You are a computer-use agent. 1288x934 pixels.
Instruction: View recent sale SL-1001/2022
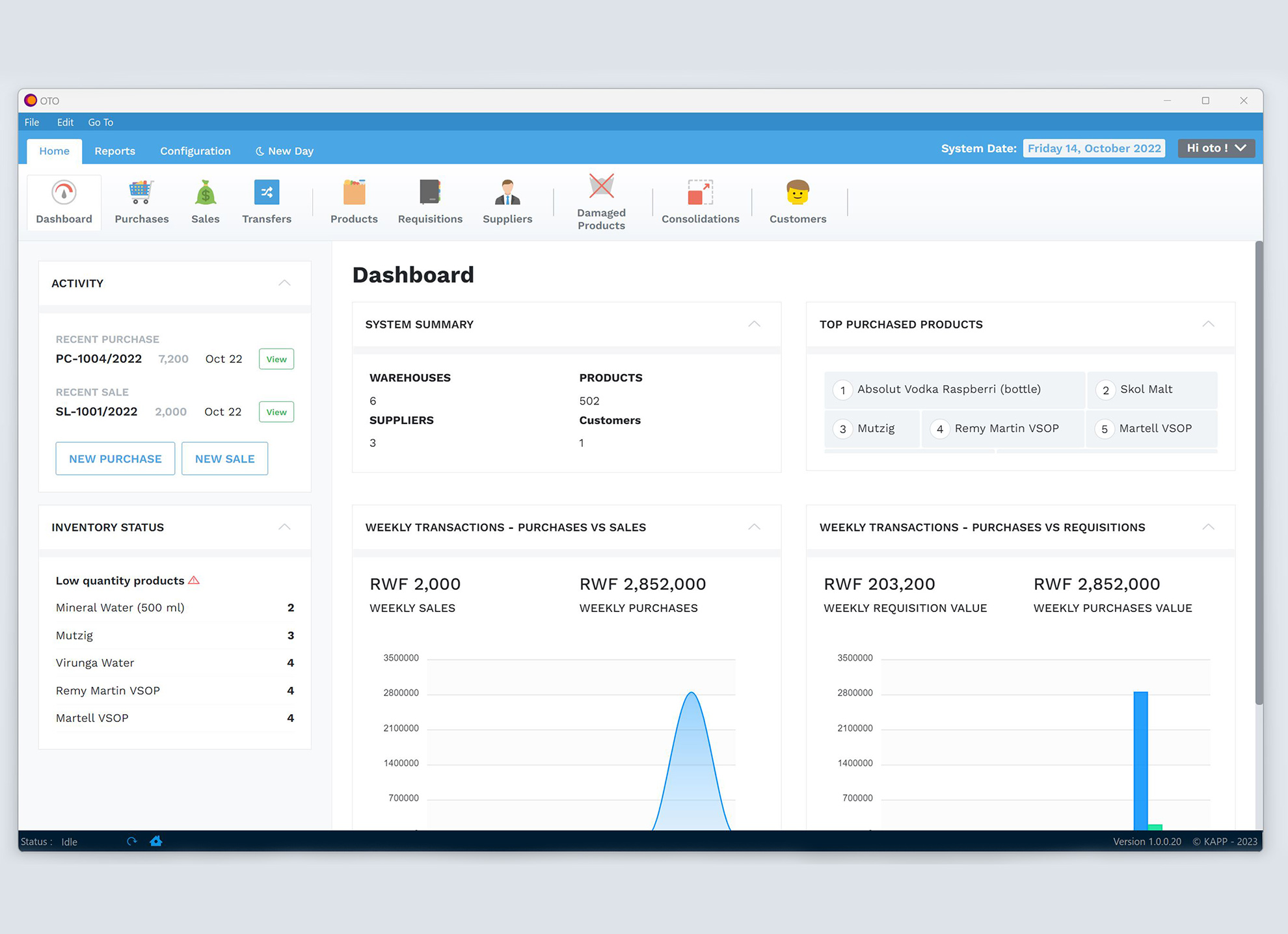click(276, 412)
